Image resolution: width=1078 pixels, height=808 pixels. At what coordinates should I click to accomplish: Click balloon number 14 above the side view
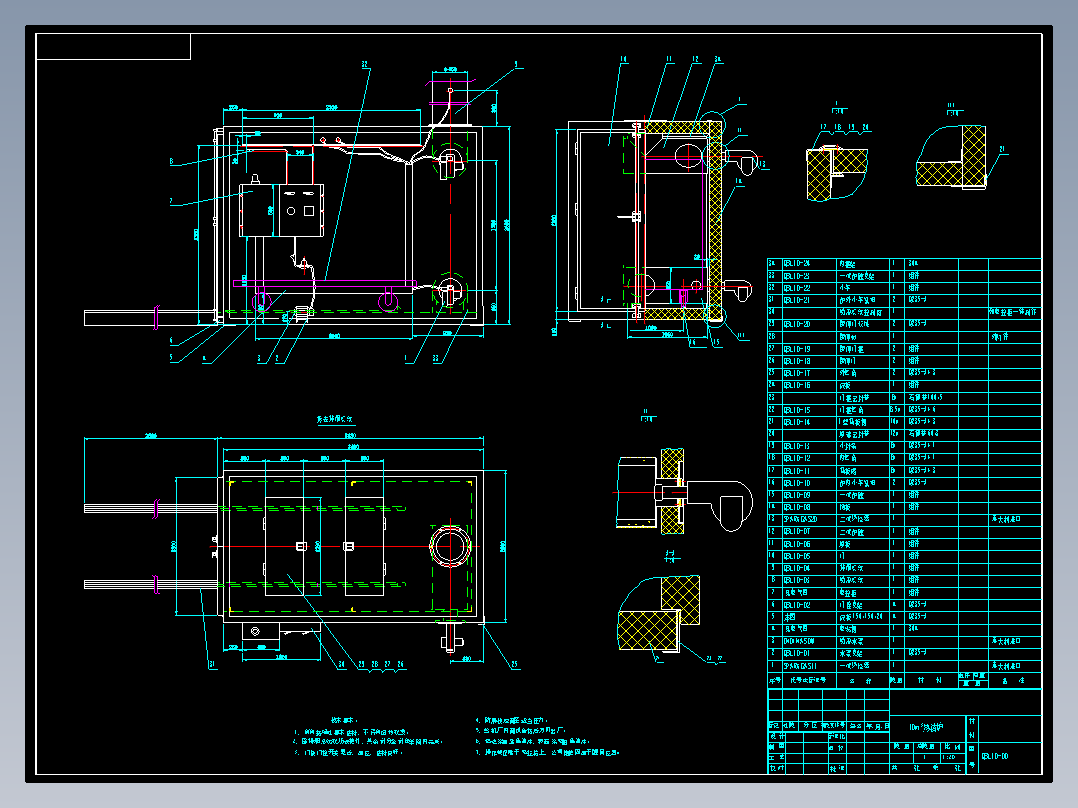623,60
